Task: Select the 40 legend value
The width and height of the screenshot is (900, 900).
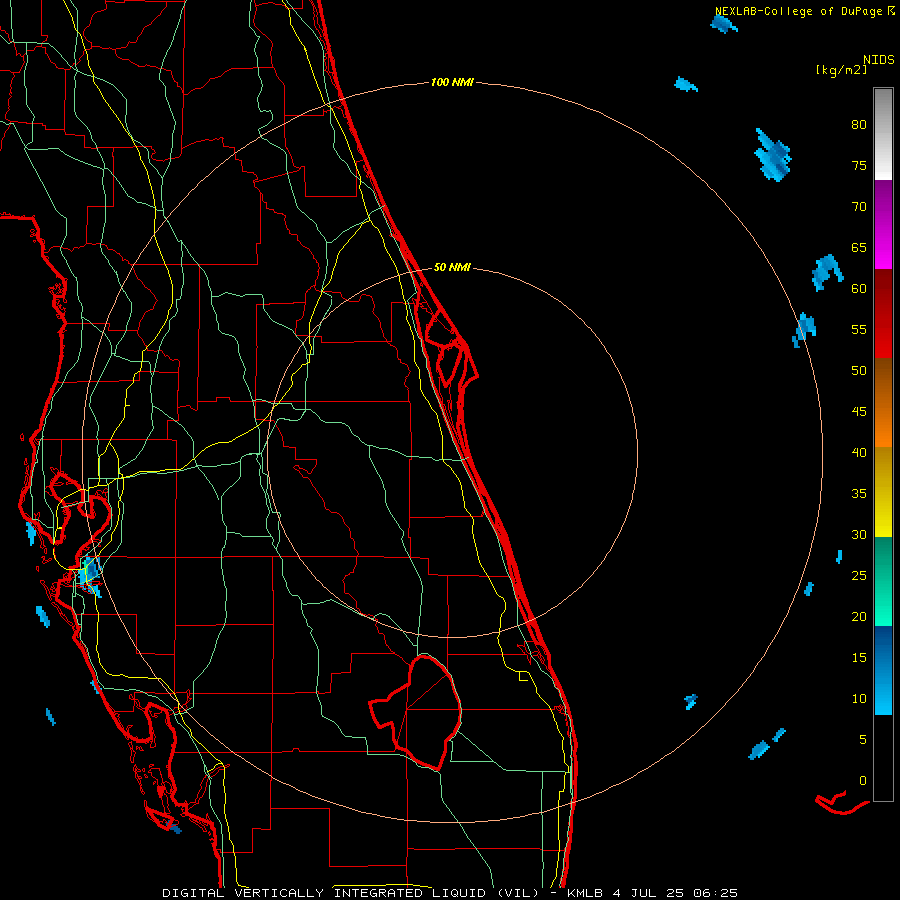Action: (x=859, y=453)
